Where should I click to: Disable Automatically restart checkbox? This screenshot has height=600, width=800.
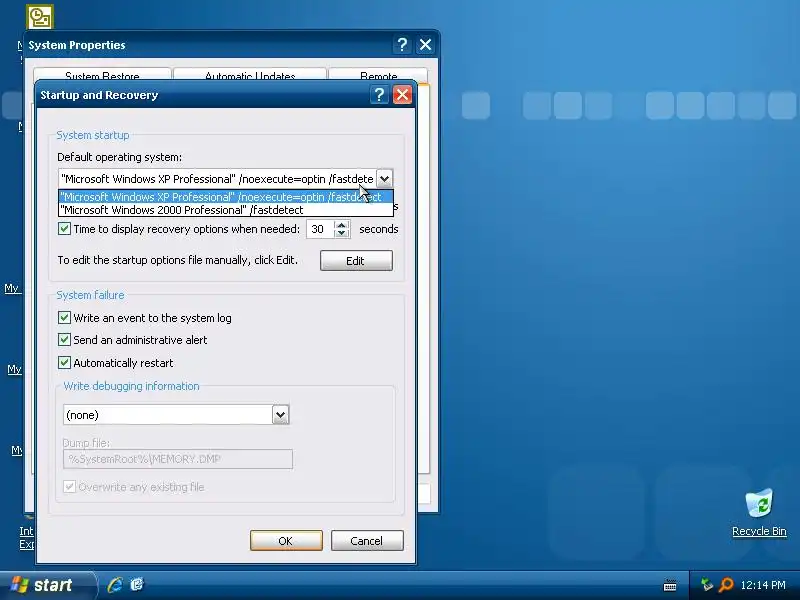point(64,363)
